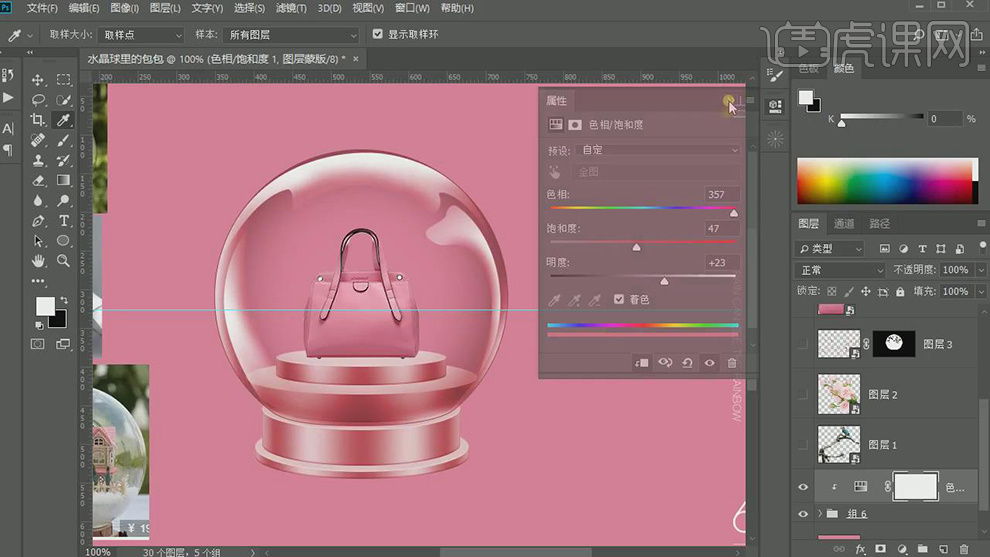Switch to the 通道 channels tab
Screen dimensions: 990x557
[x=844, y=224]
